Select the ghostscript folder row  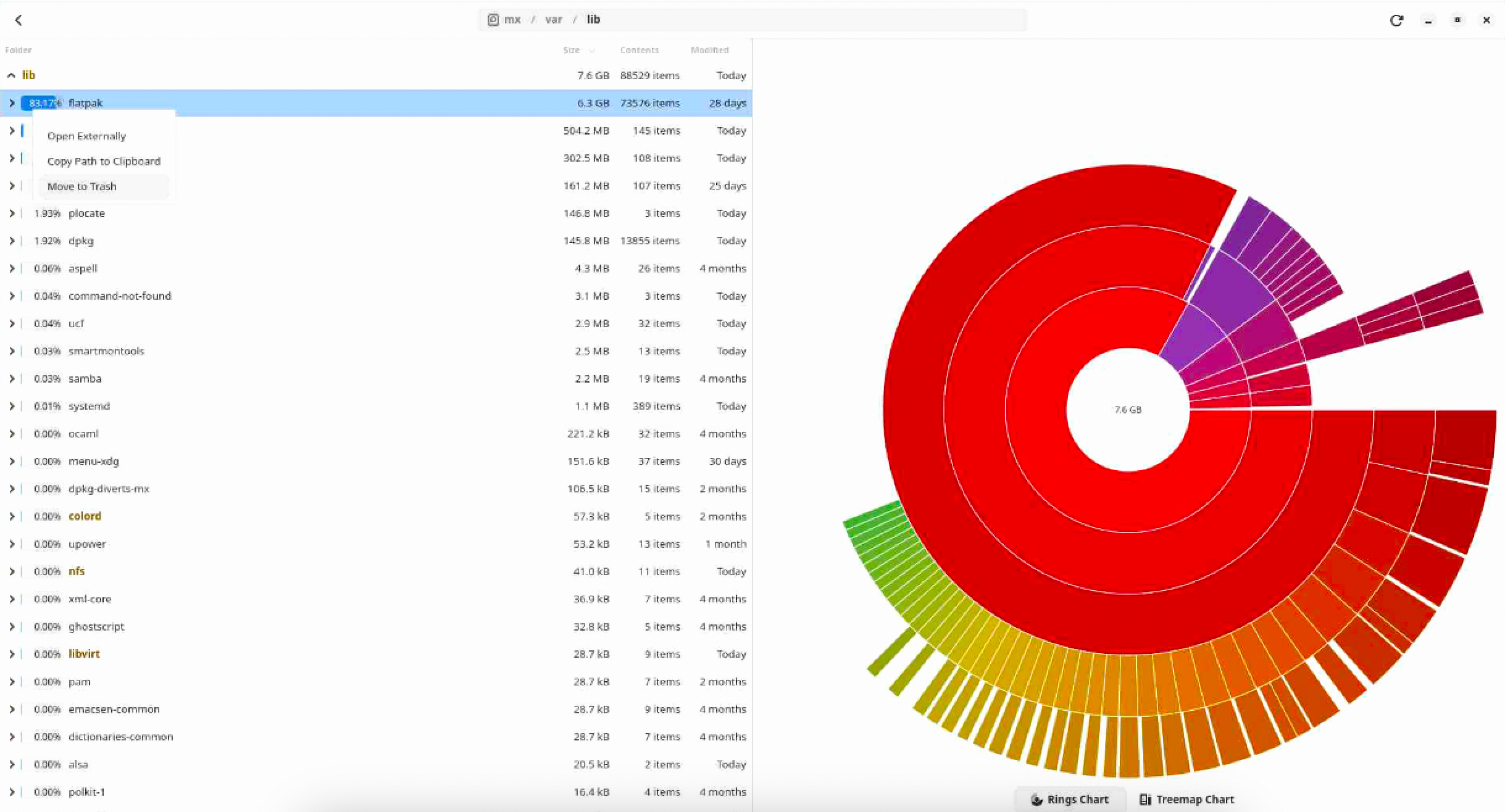point(376,627)
